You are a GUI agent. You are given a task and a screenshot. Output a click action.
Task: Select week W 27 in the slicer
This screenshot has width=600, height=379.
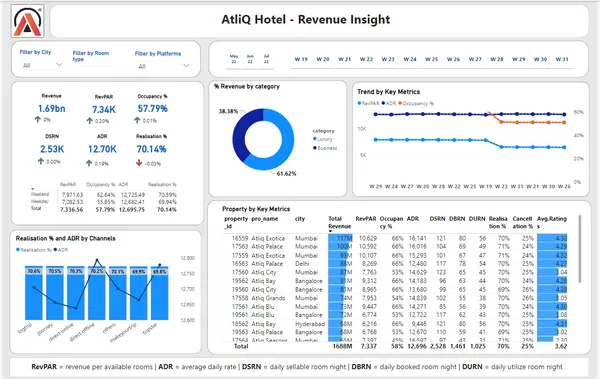click(475, 59)
